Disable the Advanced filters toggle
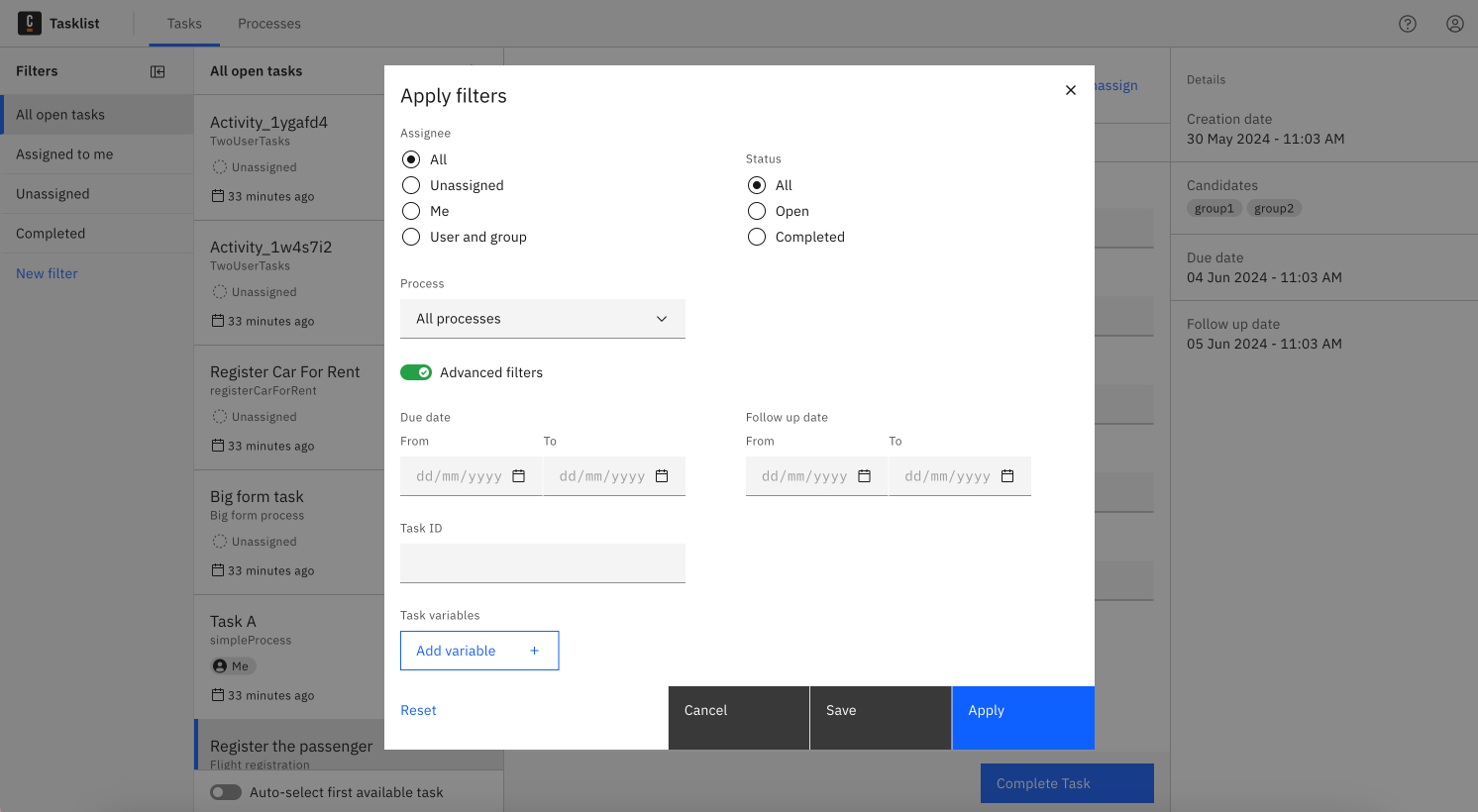1478x812 pixels. [415, 371]
